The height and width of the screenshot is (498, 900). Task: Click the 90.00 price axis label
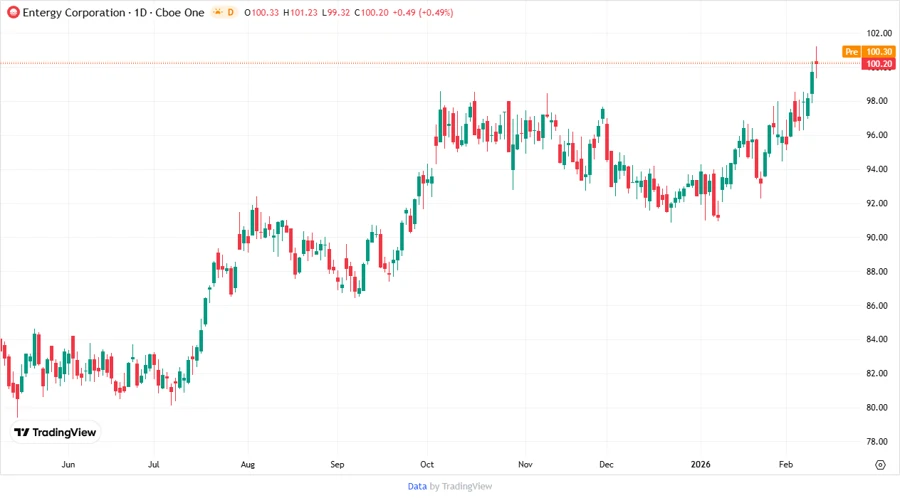[x=877, y=238]
